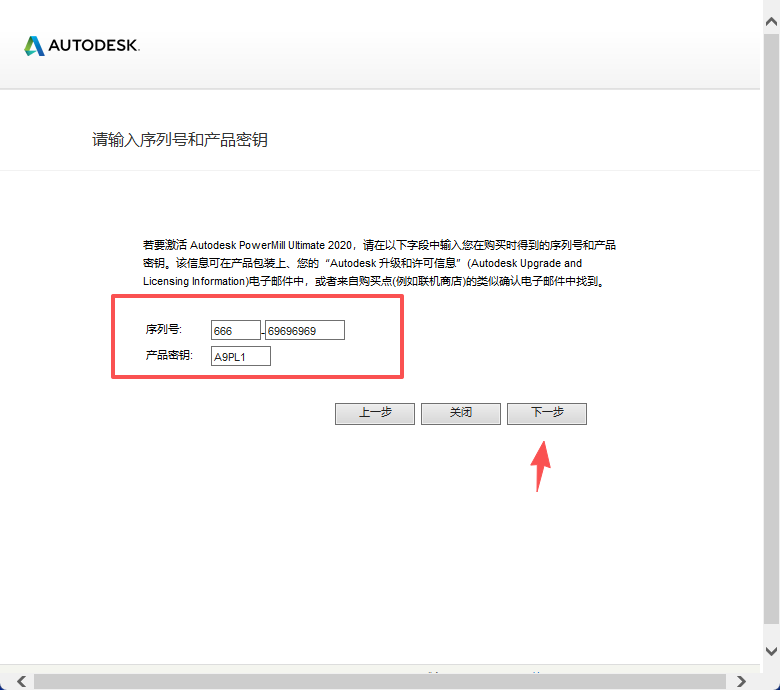This screenshot has width=780, height=690.
Task: Click the 产品密钥: label
Action: 169,355
